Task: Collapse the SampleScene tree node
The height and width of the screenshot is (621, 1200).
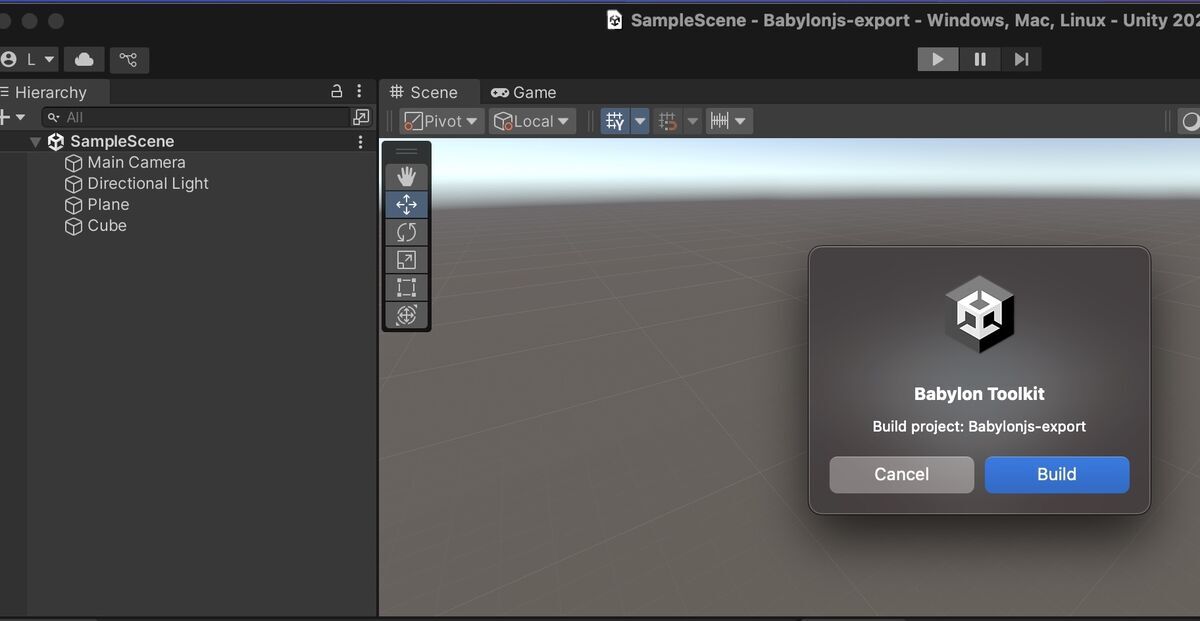Action: (x=36, y=142)
